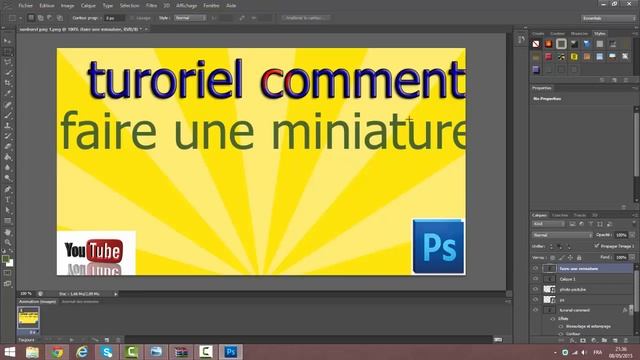The height and width of the screenshot is (360, 640).
Task: Click create new group folder icon
Action: 604,340
